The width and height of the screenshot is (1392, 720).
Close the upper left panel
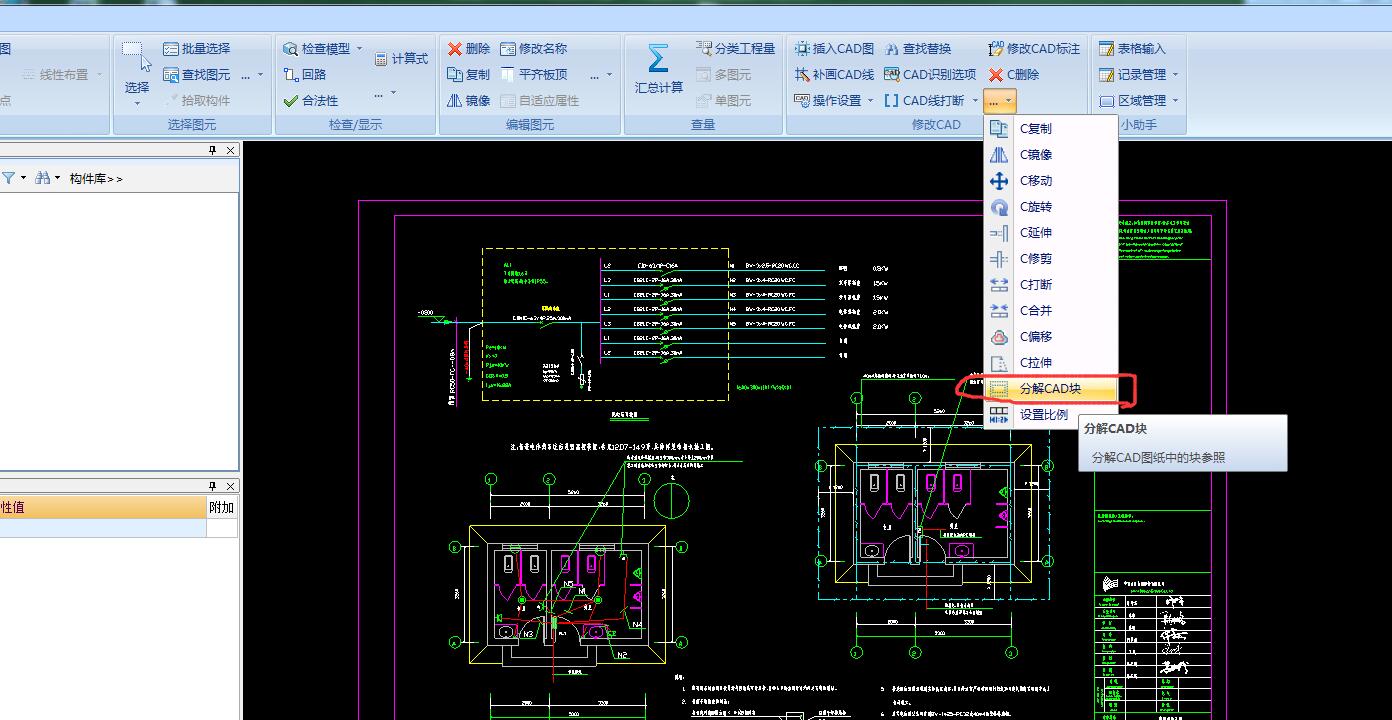[230, 150]
